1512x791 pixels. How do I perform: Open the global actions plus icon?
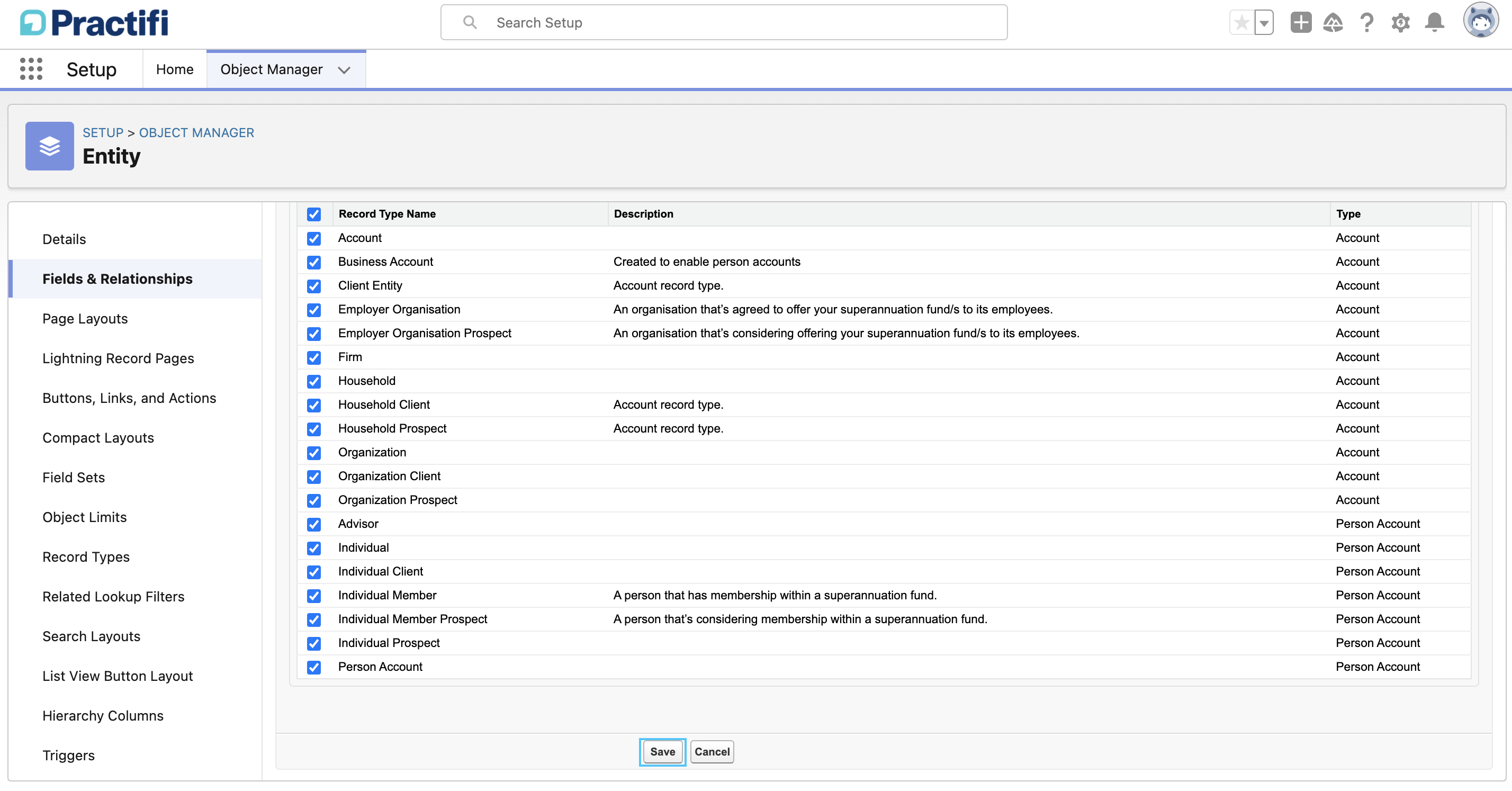(x=1301, y=23)
